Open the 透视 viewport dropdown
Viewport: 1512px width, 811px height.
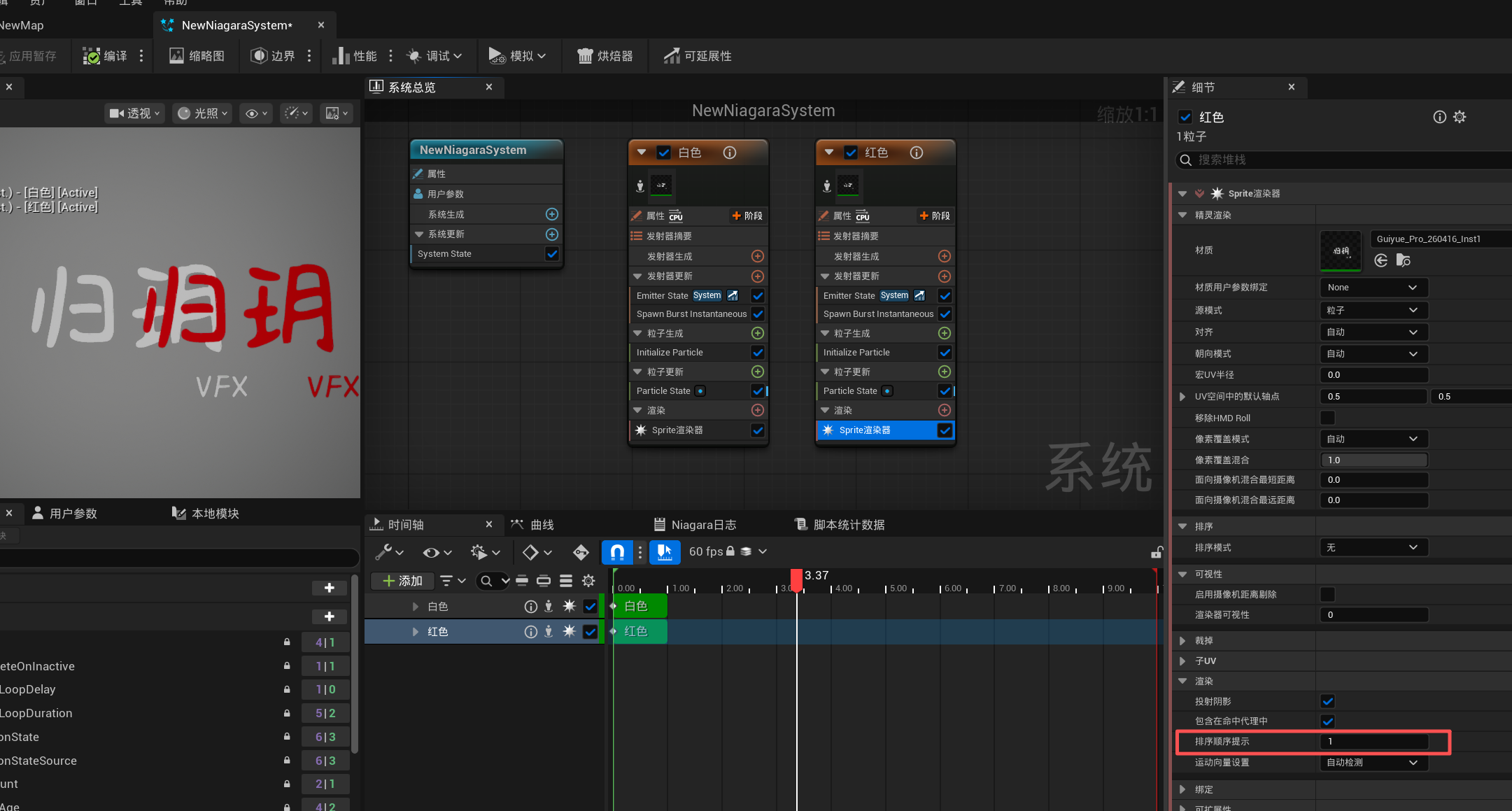click(x=134, y=113)
